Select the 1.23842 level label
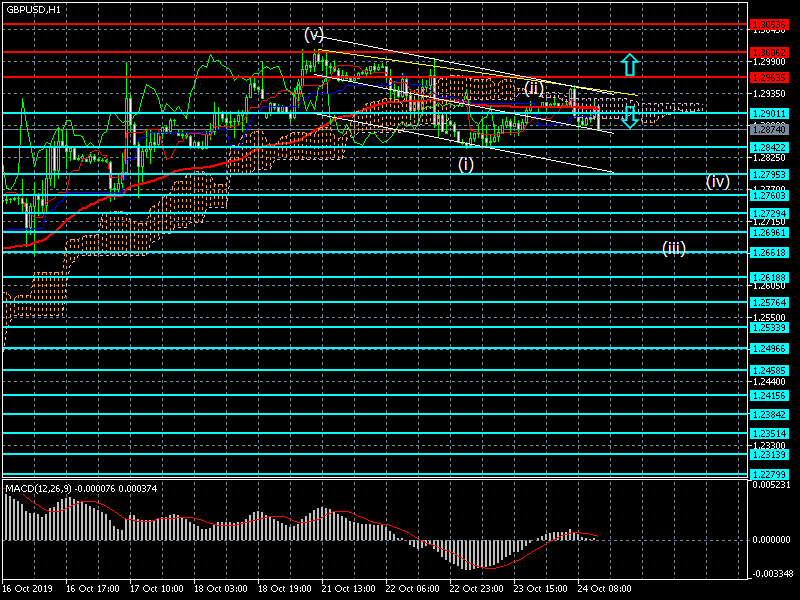This screenshot has height=600, width=800. pyautogui.click(x=769, y=414)
